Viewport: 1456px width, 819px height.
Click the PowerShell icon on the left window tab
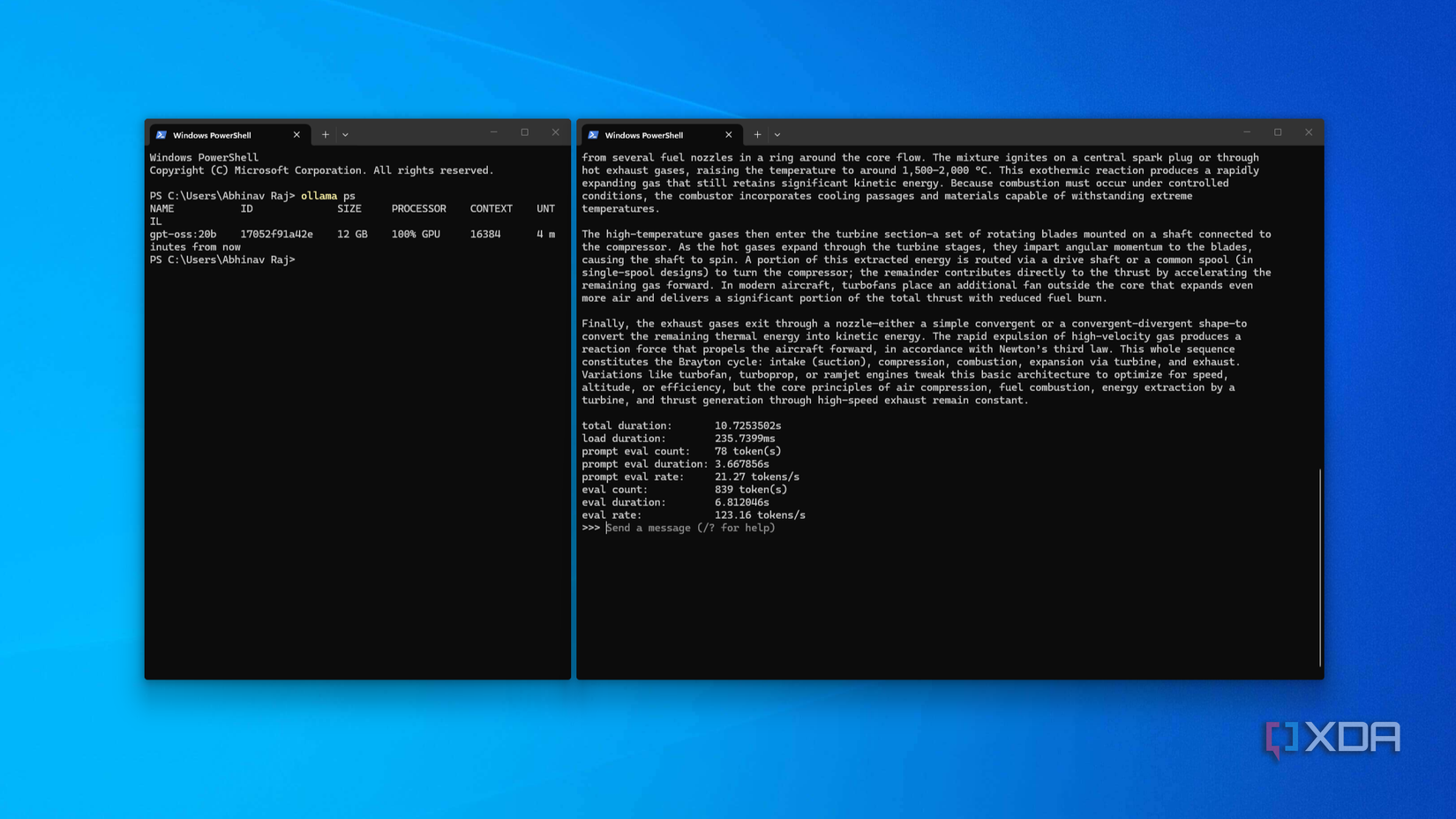click(x=161, y=135)
